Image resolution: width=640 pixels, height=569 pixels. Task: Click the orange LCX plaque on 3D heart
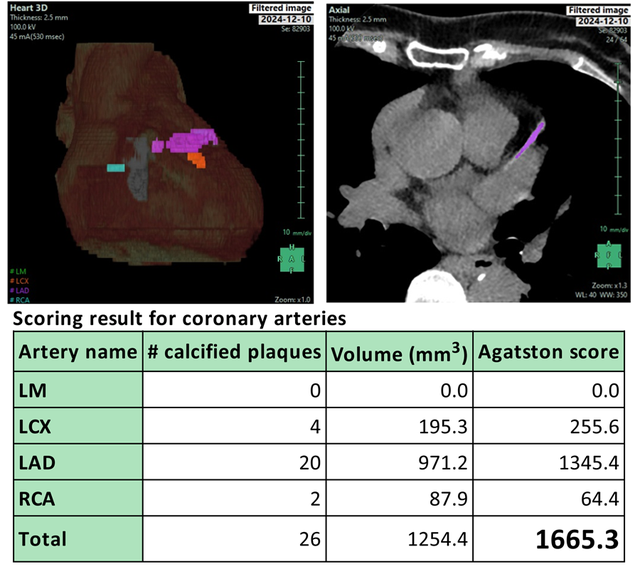(196, 159)
